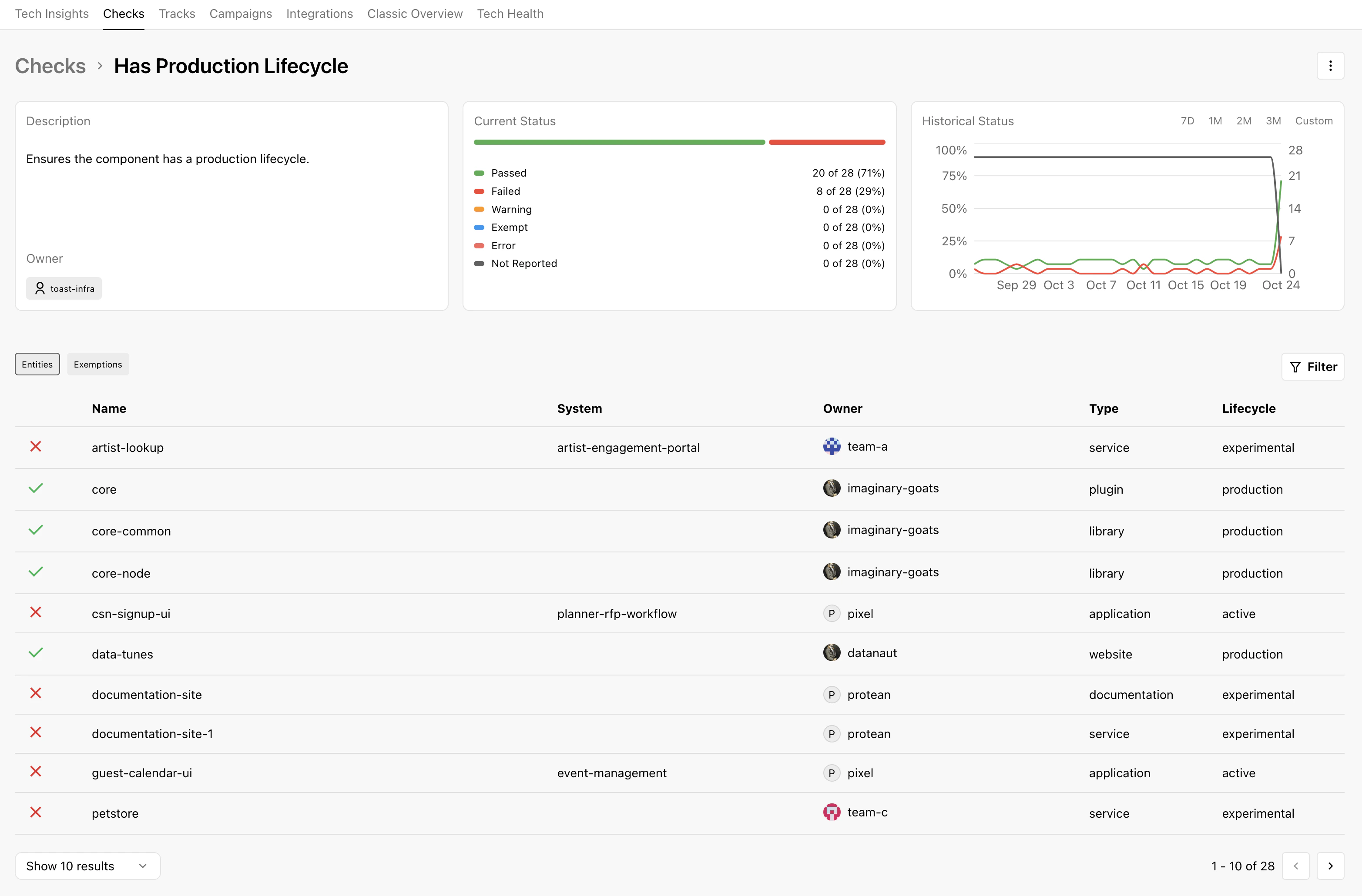Click the passed checkmark for core-common
1362x896 pixels.
coord(36,530)
